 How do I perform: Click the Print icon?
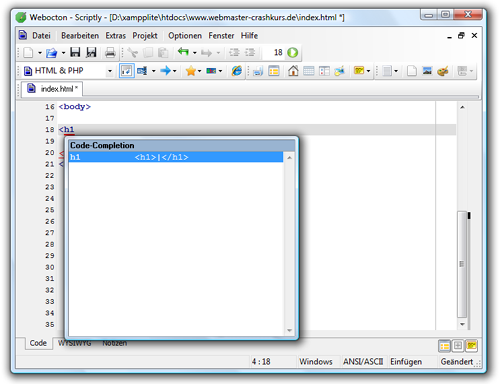click(110, 53)
